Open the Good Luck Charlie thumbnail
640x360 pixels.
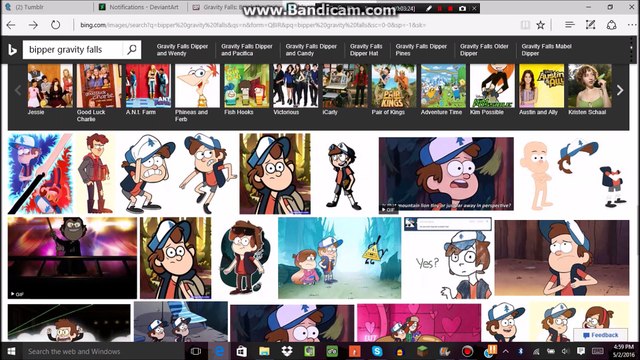(x=99, y=86)
